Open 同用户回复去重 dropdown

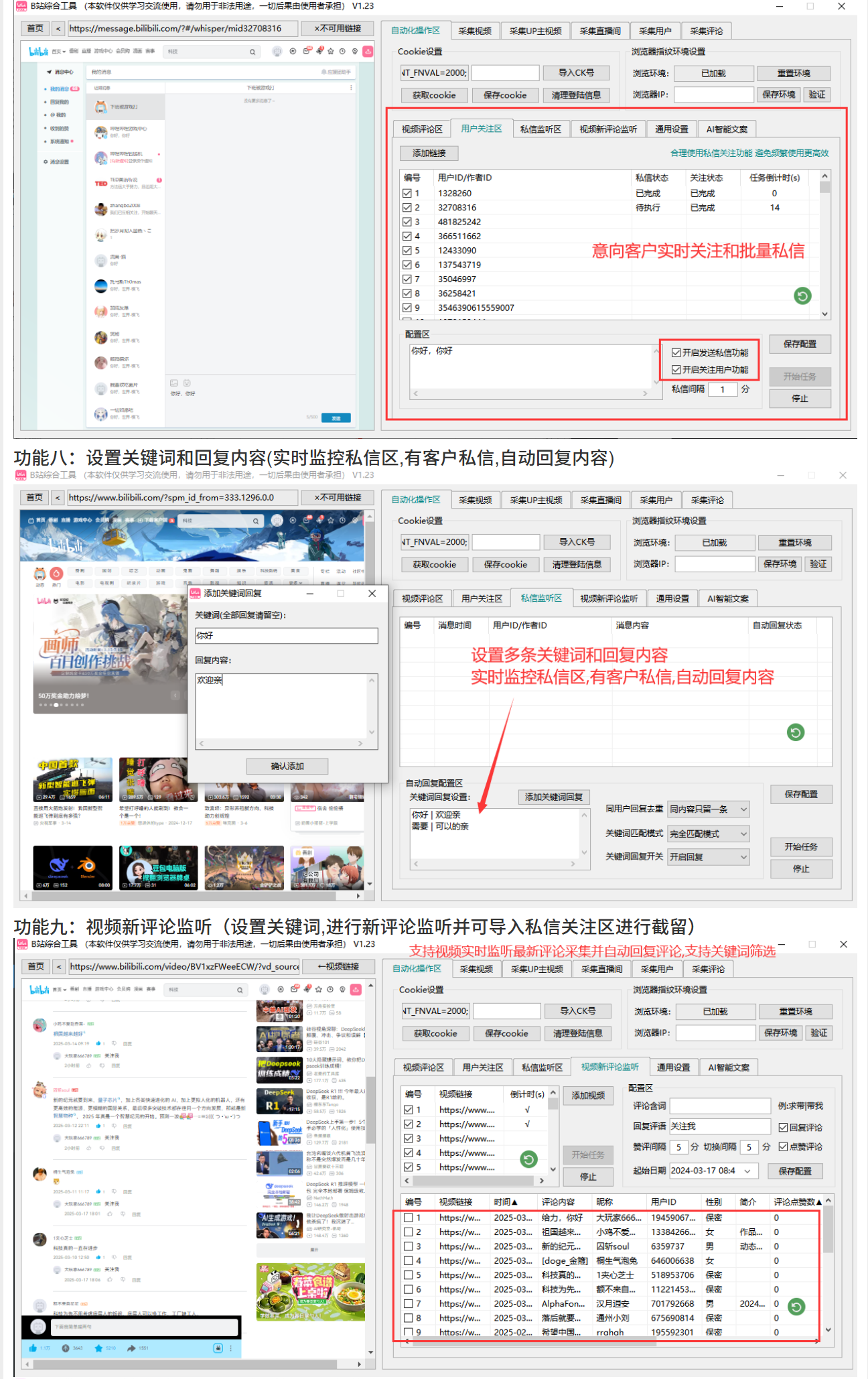point(709,809)
